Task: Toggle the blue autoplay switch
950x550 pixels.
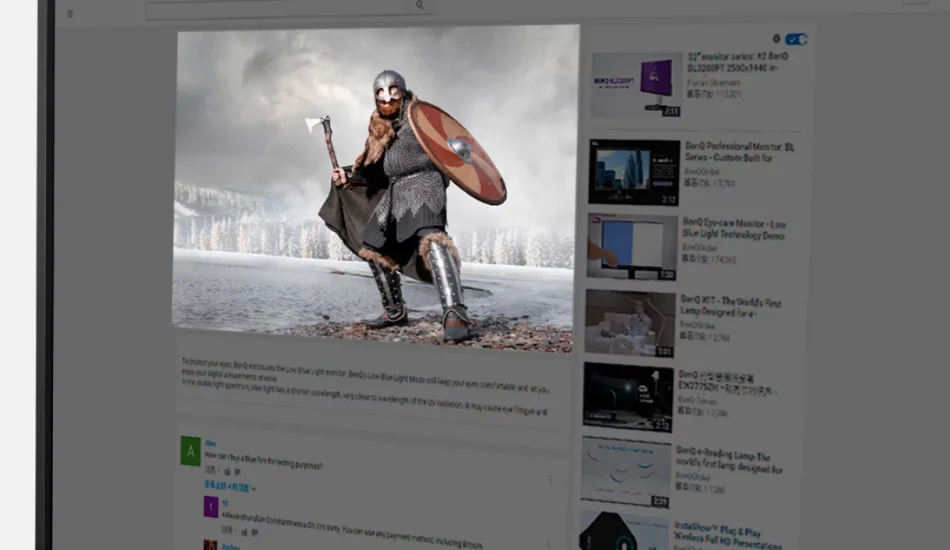Action: pos(796,39)
